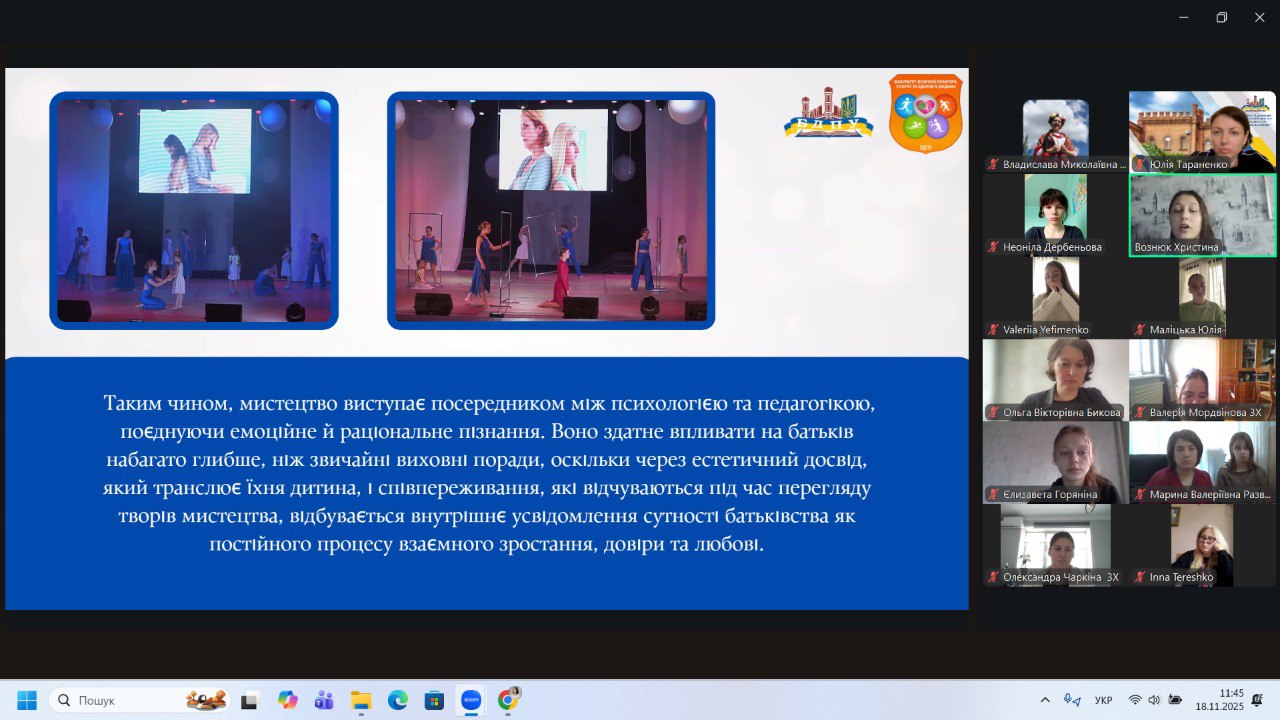Screen dimensions: 1280x720
Task: Expand the hidden system tray icons chevron
Action: [1045, 700]
